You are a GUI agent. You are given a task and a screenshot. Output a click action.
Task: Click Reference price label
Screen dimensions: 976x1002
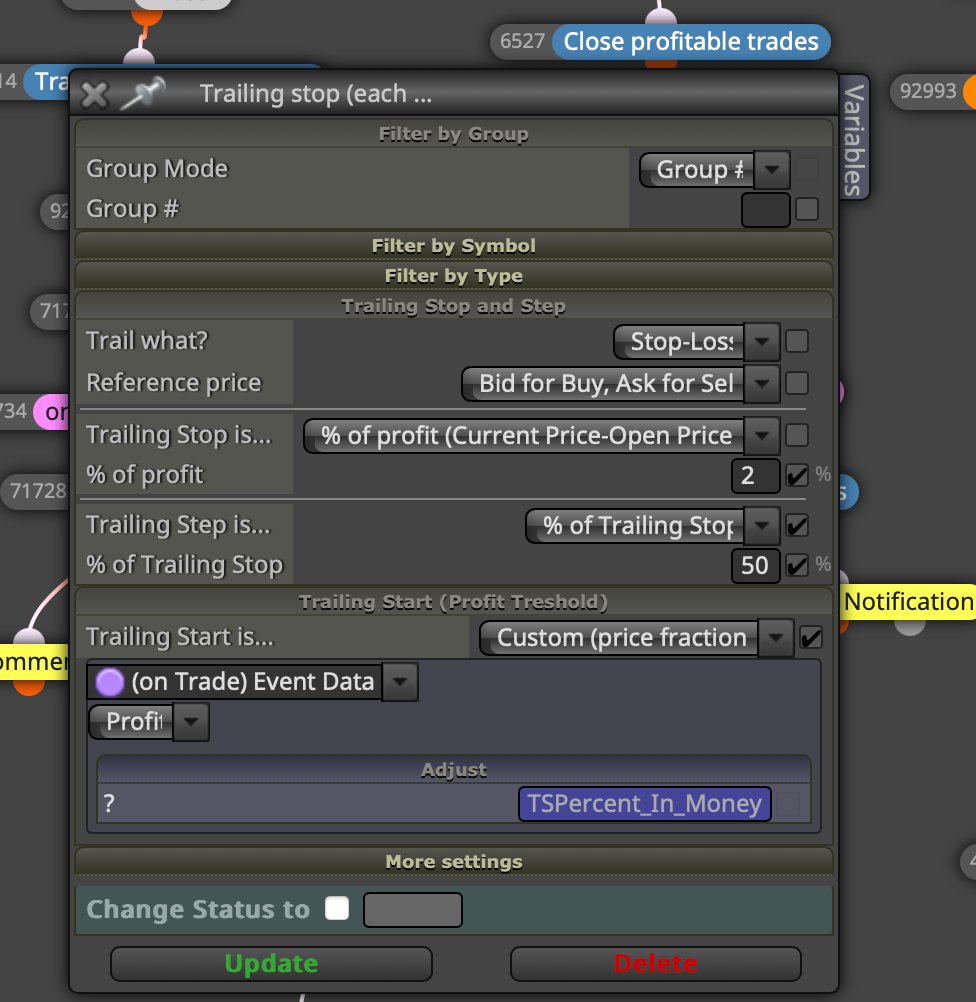tap(174, 383)
